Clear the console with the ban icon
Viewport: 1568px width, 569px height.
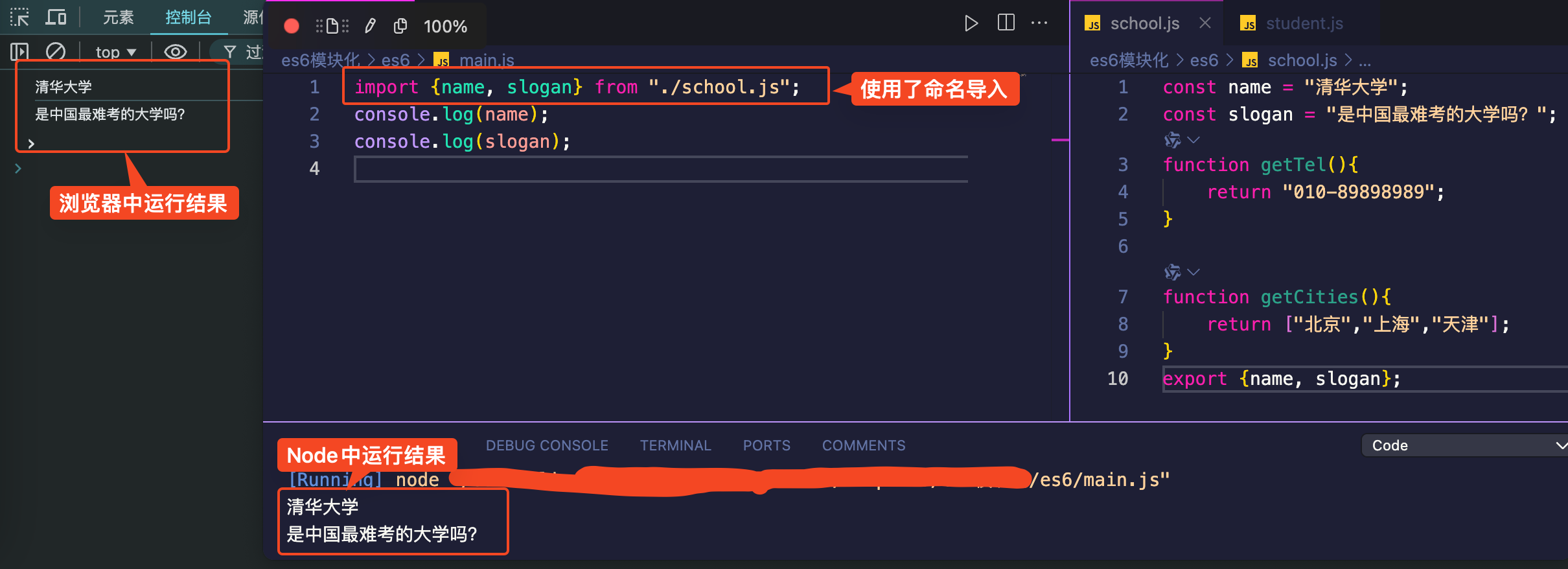(x=56, y=51)
